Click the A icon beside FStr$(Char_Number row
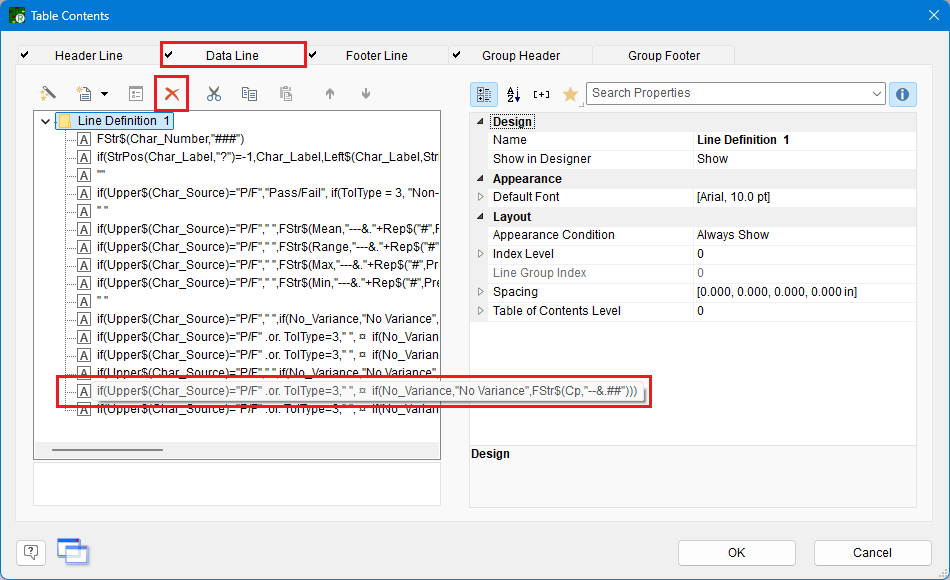 click(84, 139)
